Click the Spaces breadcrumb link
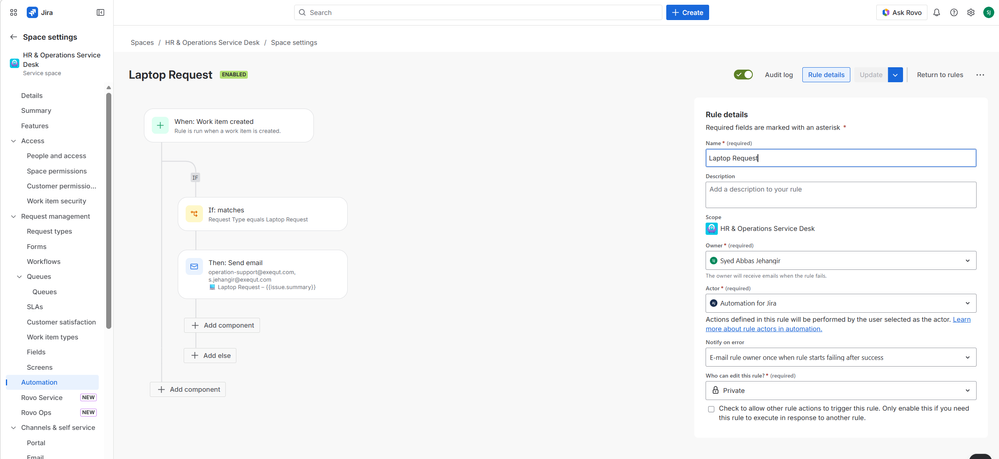Screen dimensions: 999x459 point(142,43)
